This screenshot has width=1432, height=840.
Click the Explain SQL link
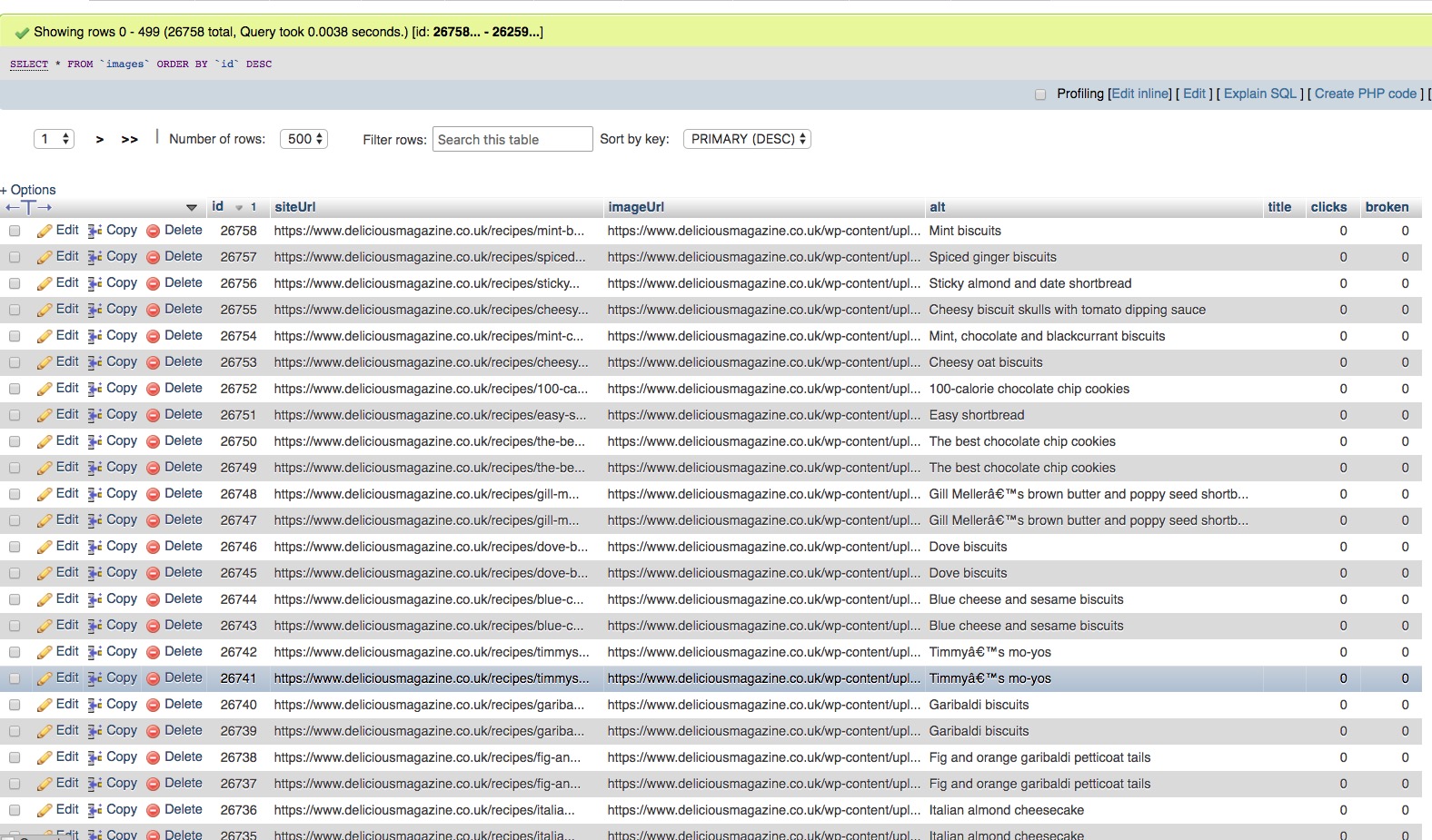1259,94
